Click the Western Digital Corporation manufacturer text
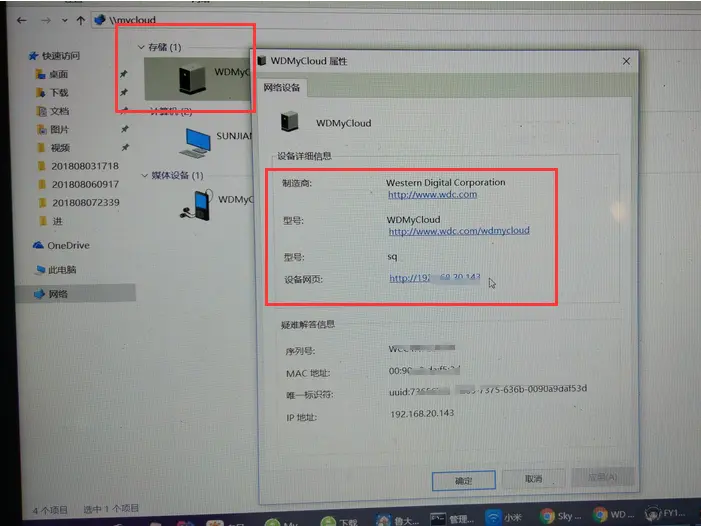This screenshot has width=701, height=526. coord(446,182)
